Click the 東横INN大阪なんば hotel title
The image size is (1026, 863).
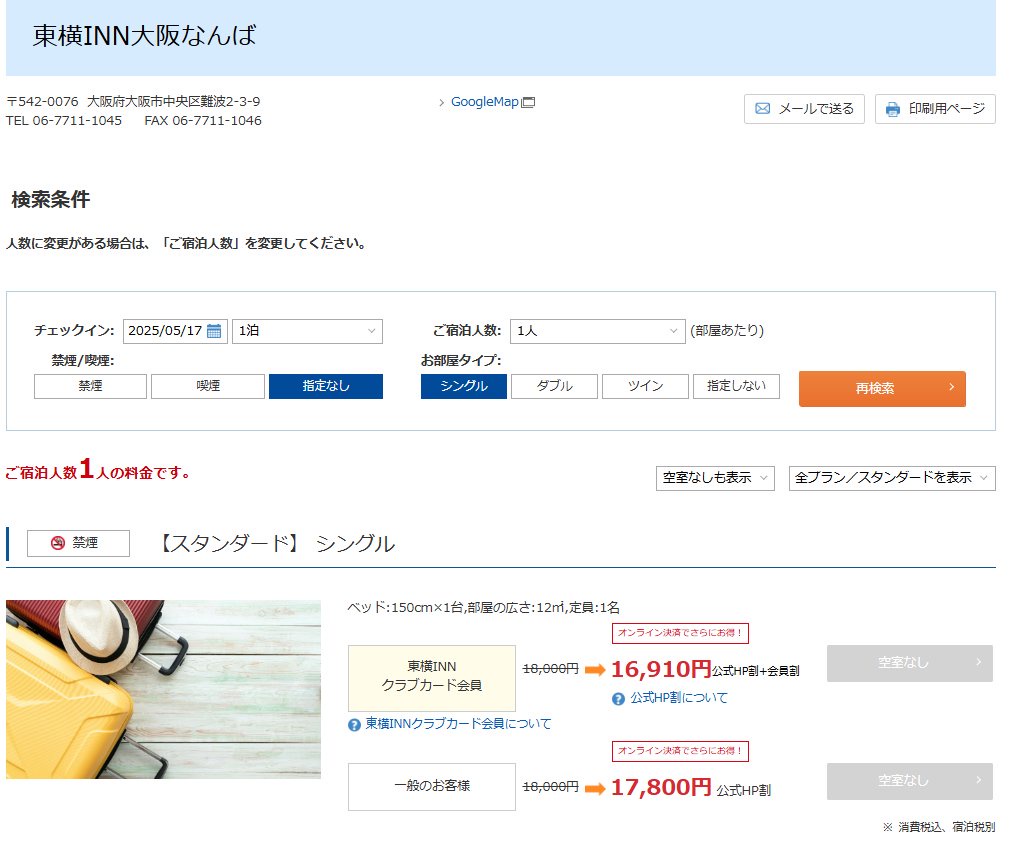(x=145, y=35)
